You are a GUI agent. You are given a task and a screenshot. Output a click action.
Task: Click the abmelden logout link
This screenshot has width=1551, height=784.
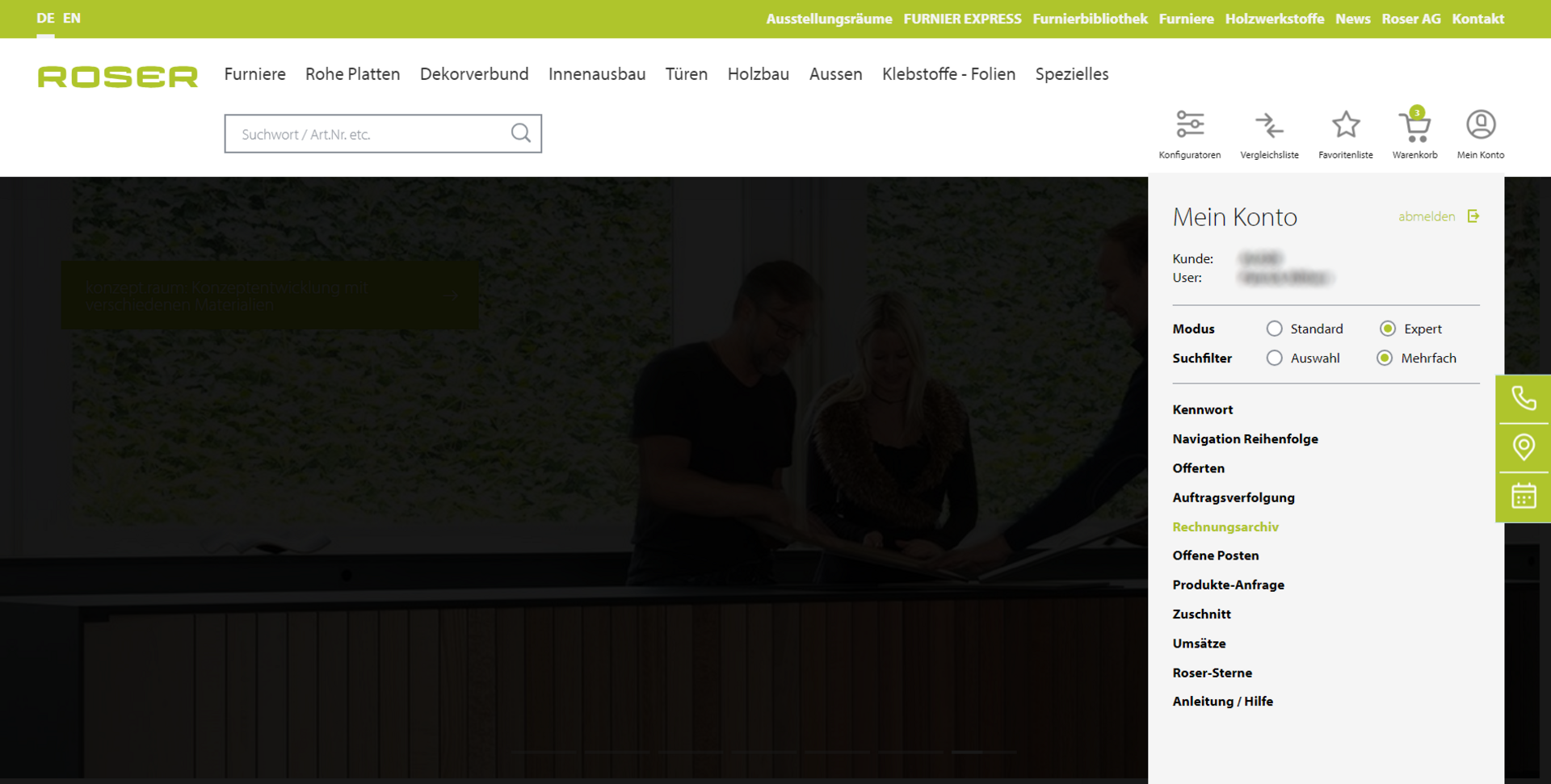pos(1427,216)
